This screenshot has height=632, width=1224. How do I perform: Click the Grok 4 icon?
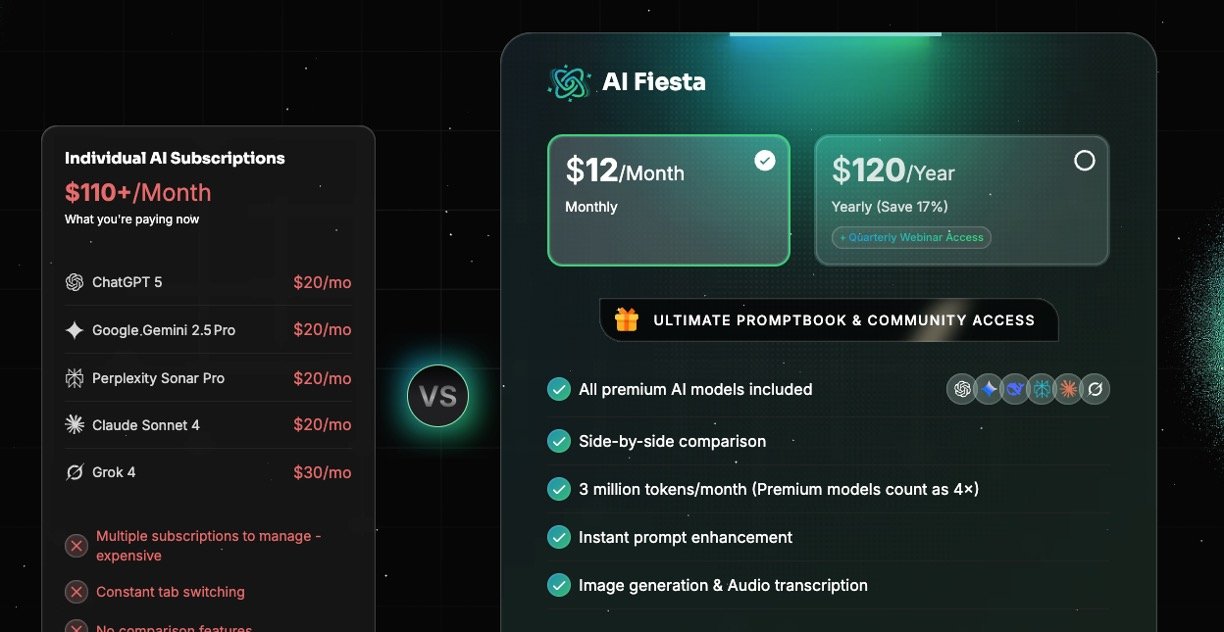74,472
